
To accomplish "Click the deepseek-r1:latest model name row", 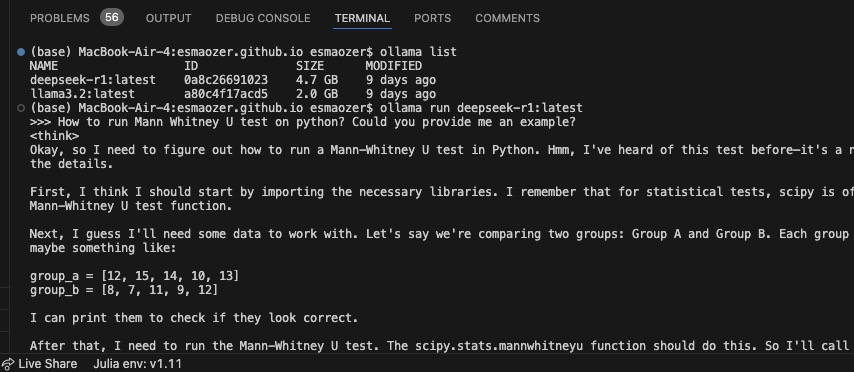I will coord(233,80).
